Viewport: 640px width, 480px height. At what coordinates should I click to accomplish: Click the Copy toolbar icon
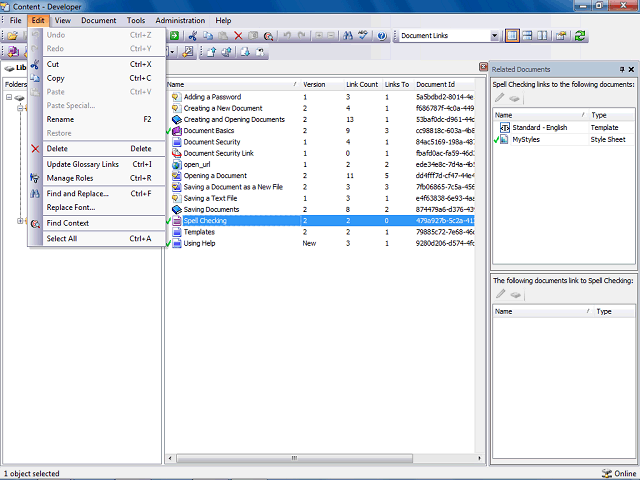[208, 36]
